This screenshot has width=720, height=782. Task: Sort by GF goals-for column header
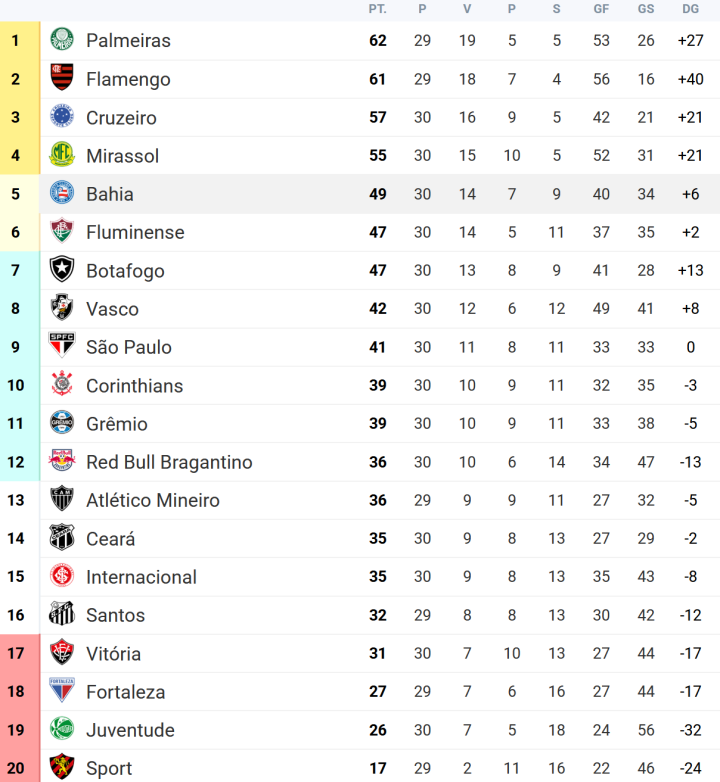601,9
